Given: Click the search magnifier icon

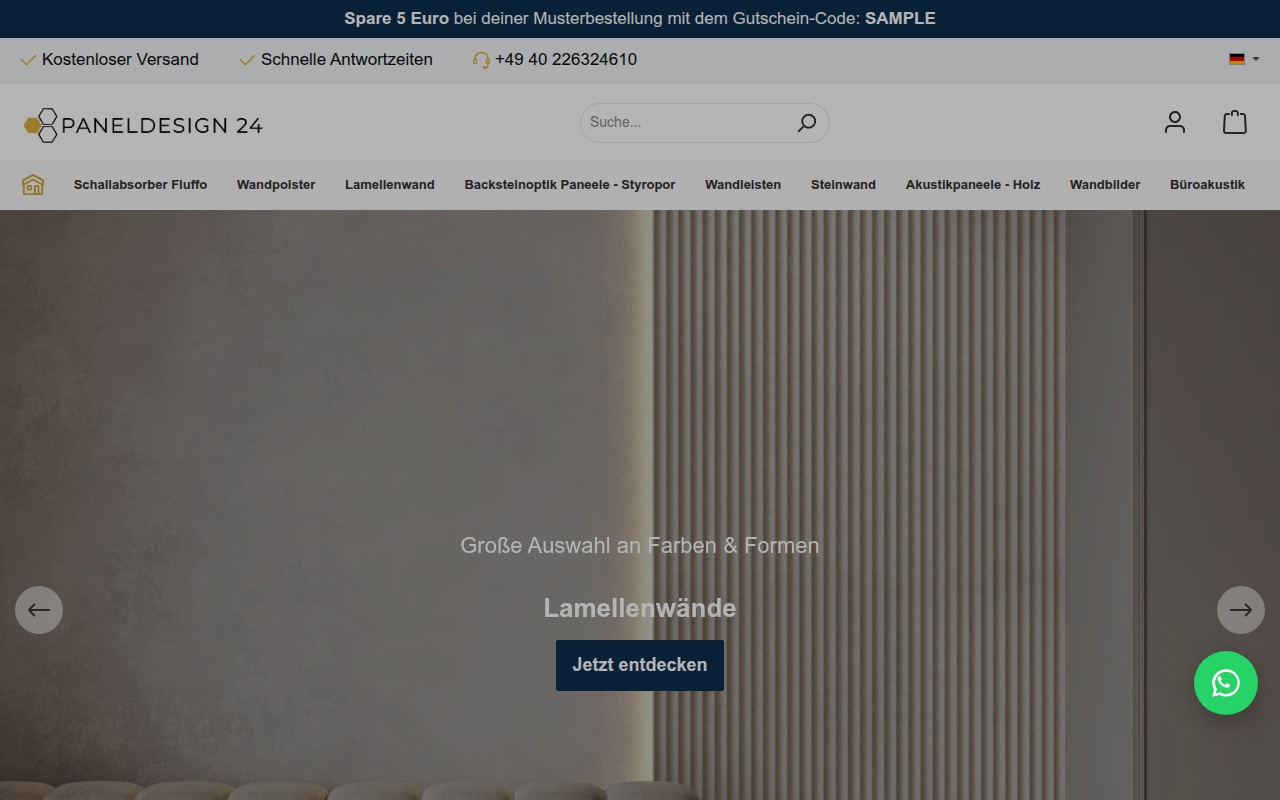Looking at the screenshot, I should [x=806, y=123].
